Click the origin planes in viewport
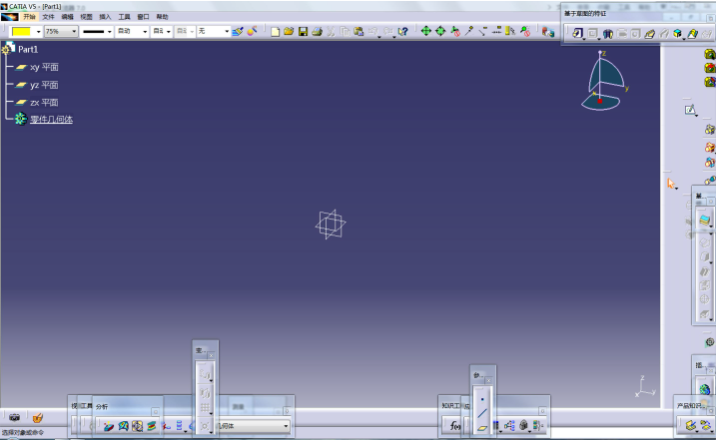Image resolution: width=716 pixels, height=440 pixels. point(331,224)
